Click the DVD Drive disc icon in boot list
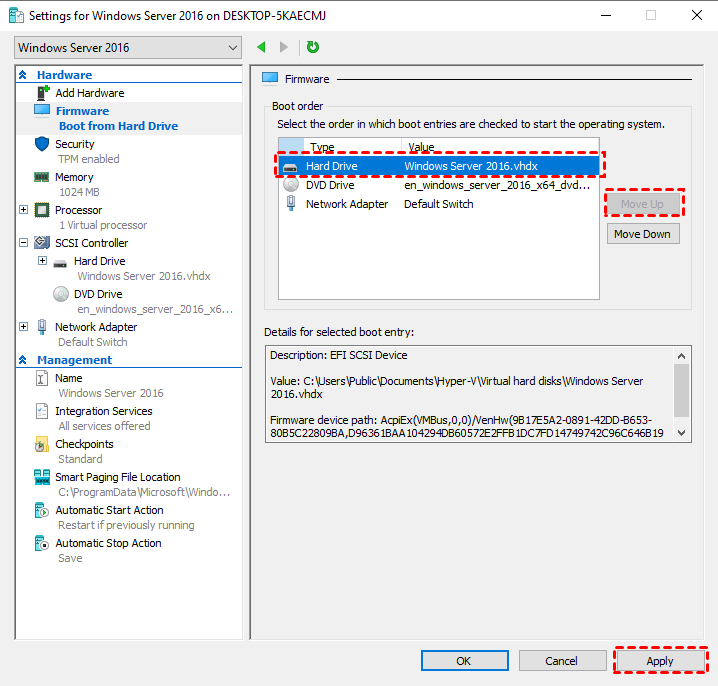This screenshot has width=718, height=686. point(291,185)
